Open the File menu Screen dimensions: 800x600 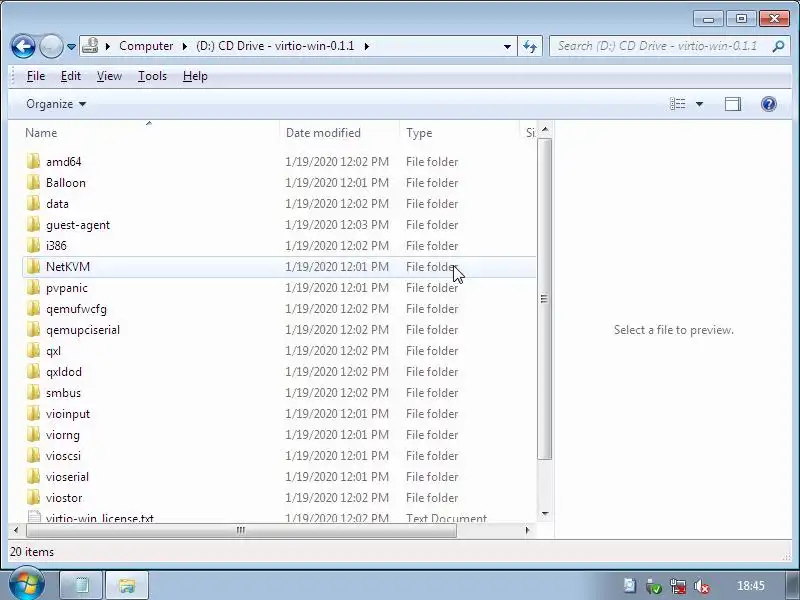(36, 76)
